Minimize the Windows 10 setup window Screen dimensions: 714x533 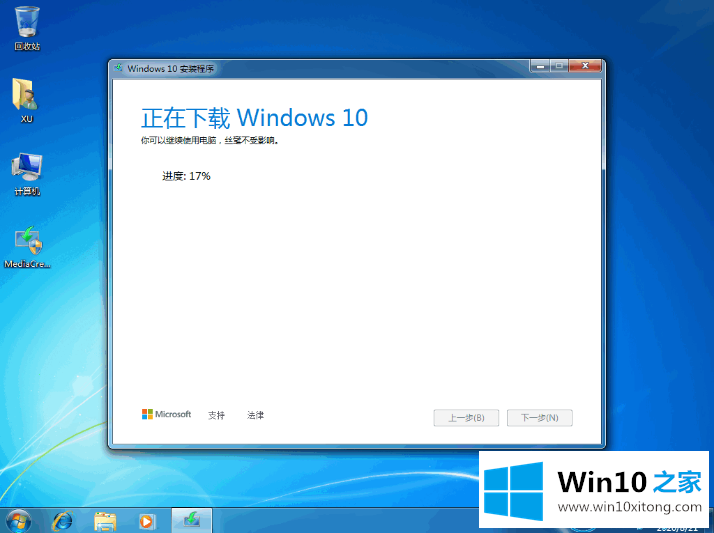tap(540, 66)
